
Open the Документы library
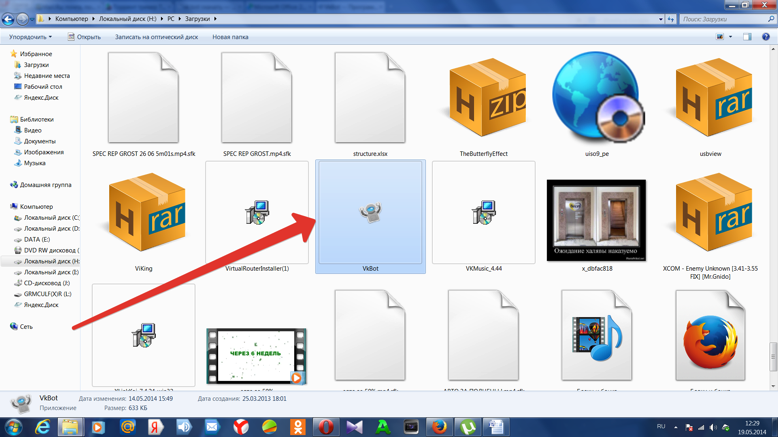(x=40, y=141)
